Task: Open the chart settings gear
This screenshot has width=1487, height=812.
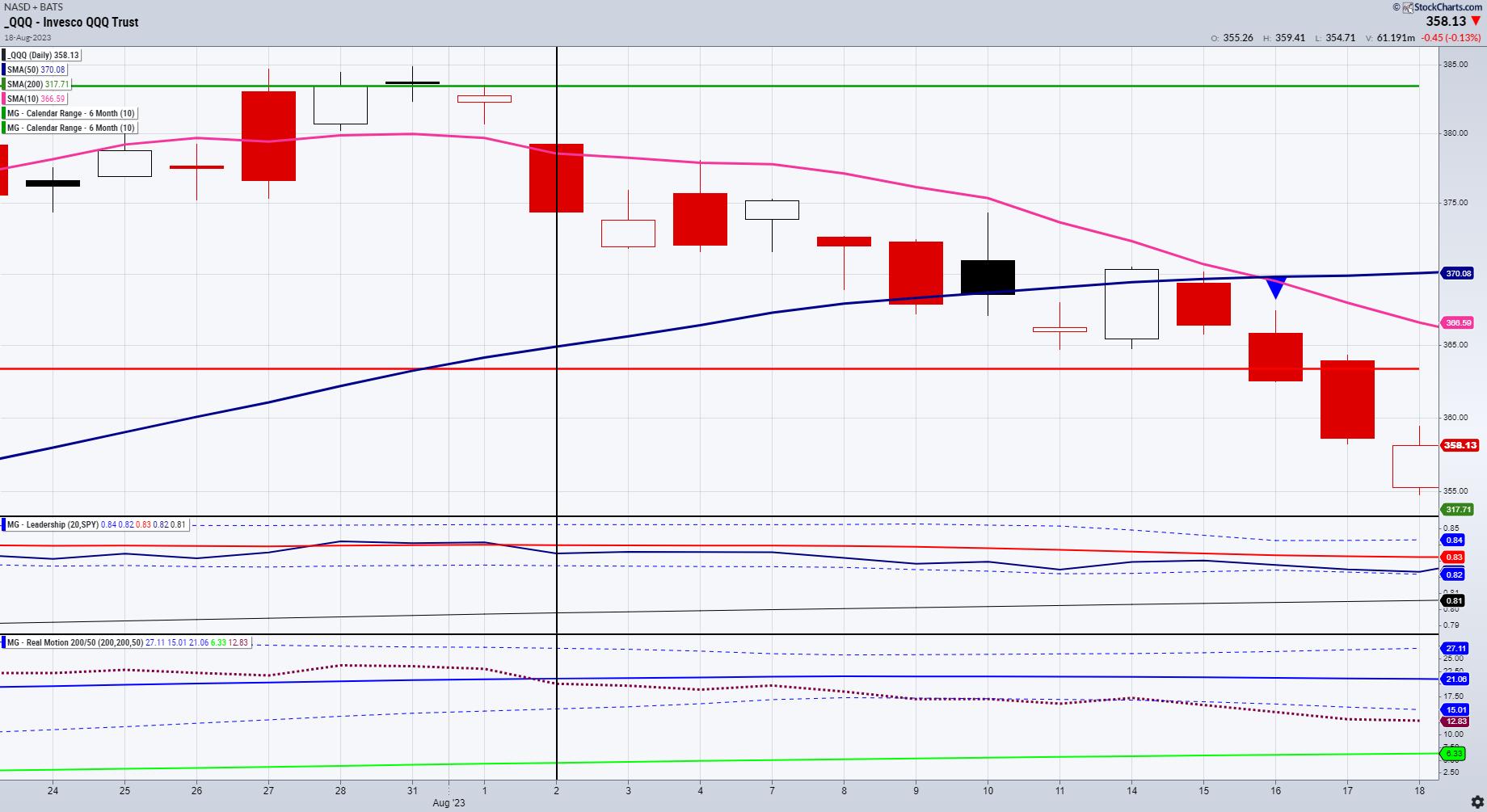Action: (1477, 802)
